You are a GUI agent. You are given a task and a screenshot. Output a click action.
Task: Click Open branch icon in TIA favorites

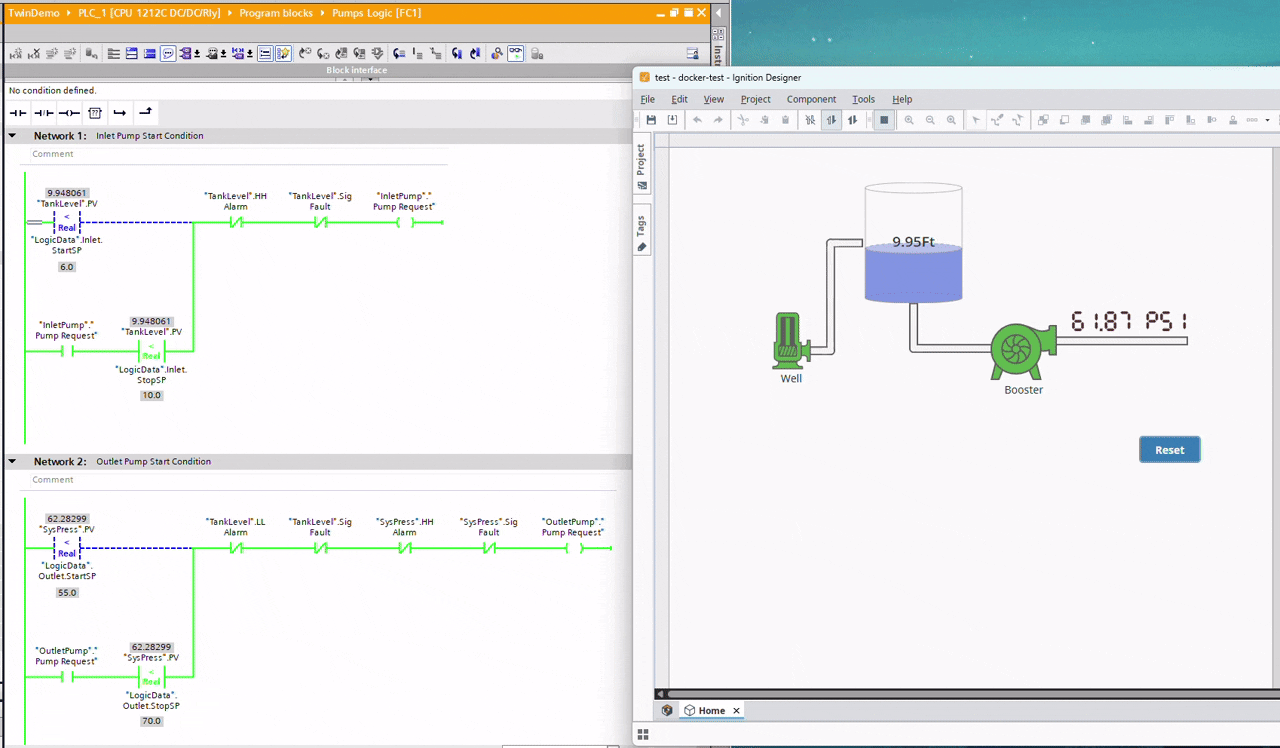click(120, 113)
